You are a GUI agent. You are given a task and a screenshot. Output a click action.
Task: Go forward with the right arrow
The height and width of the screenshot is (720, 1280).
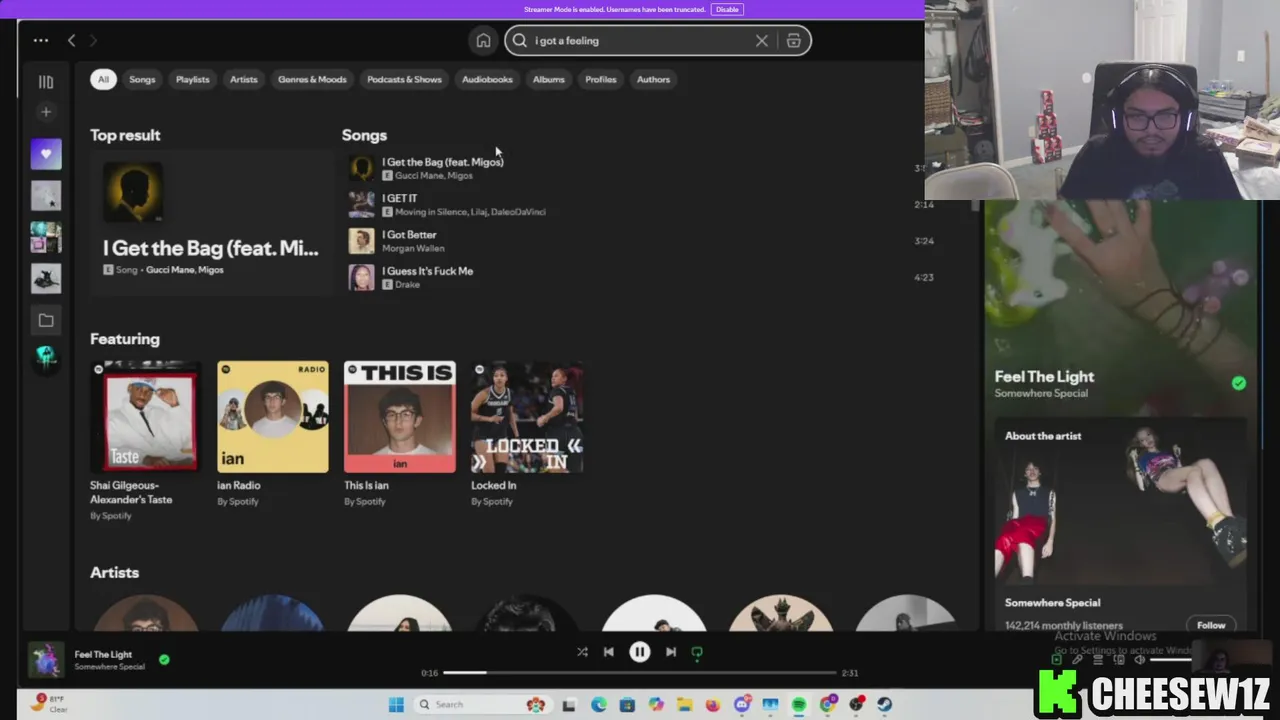tap(93, 41)
